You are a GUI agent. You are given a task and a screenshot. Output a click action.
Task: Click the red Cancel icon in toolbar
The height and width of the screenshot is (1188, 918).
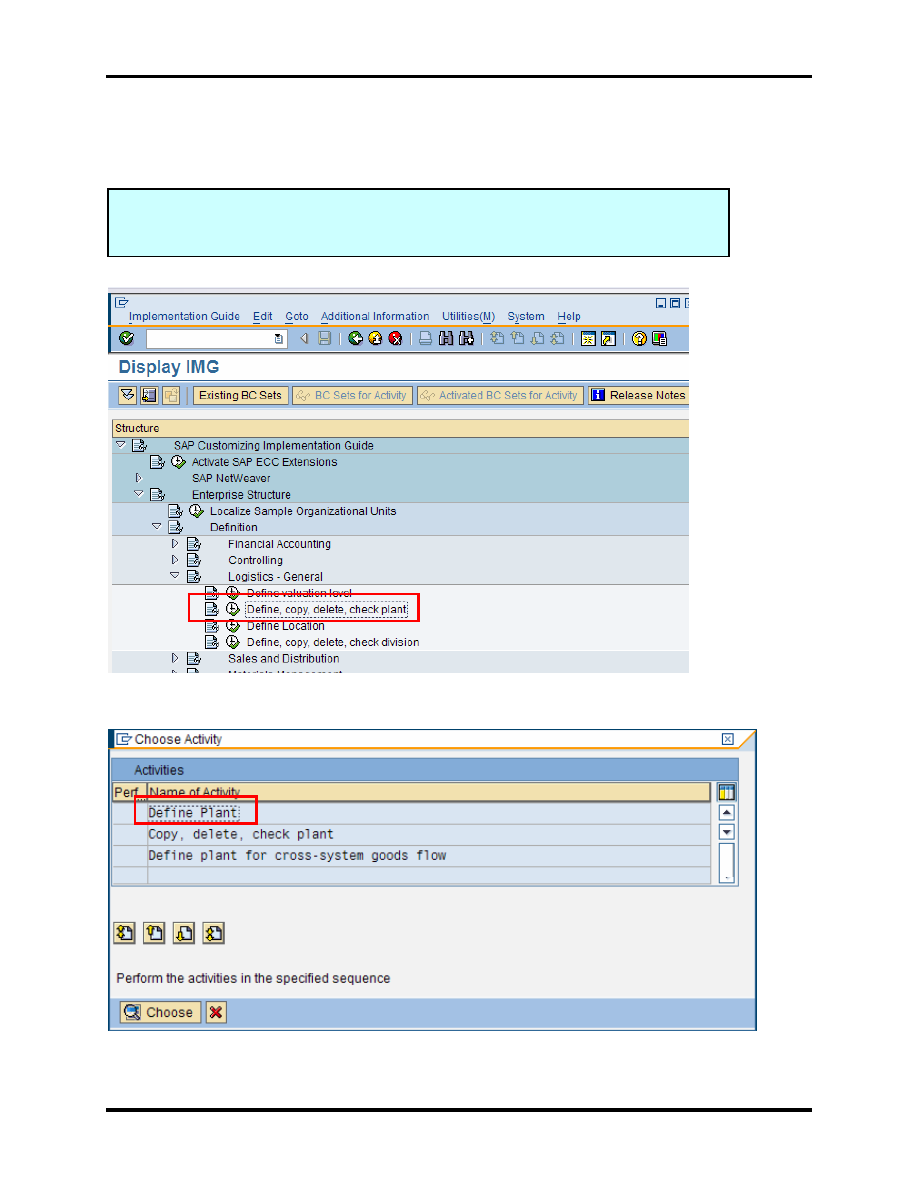395,339
